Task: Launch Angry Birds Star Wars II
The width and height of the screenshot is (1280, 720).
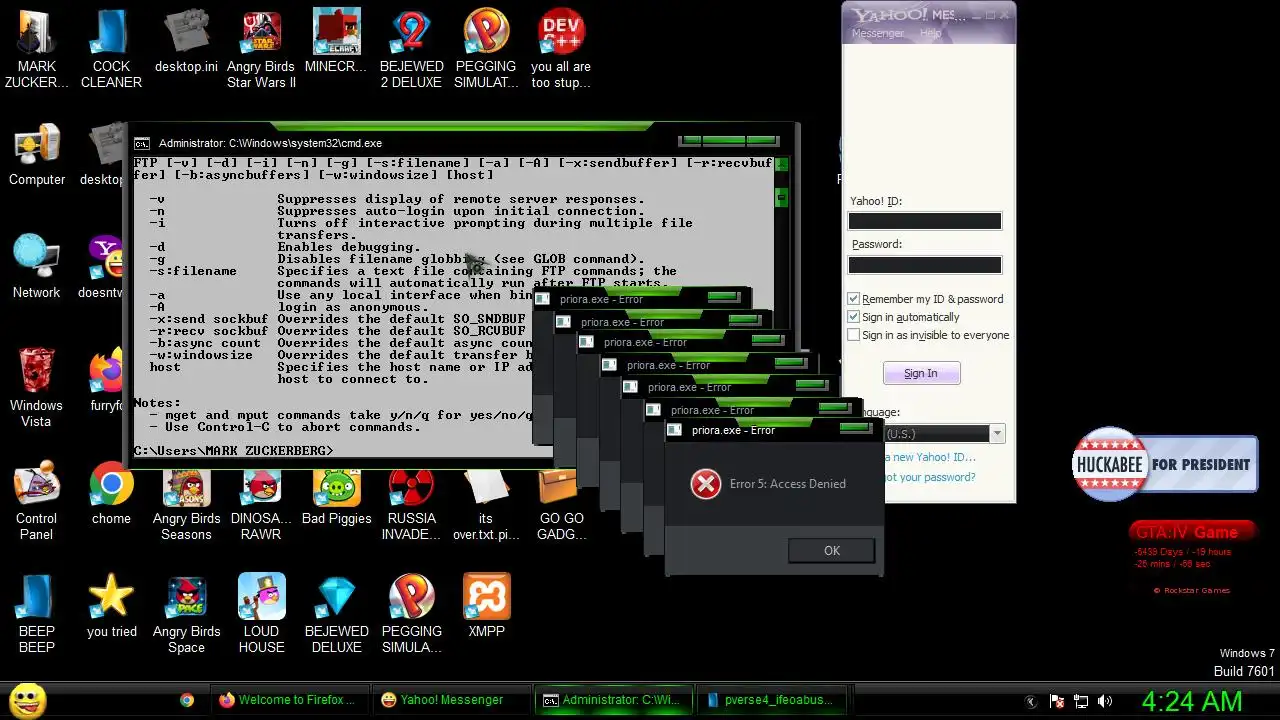Action: pyautogui.click(x=261, y=50)
